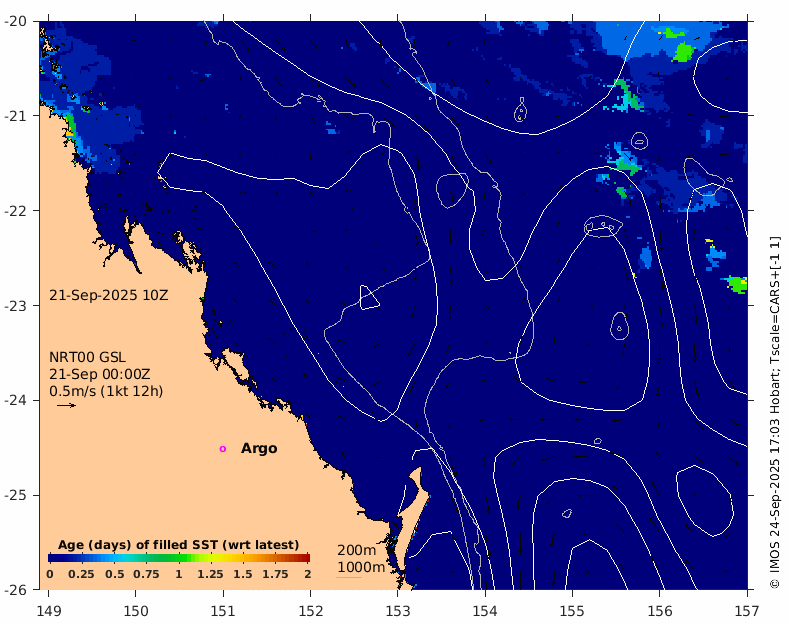Screen dimensions: 789x624
Task: Click the '151' longitude axis label
Action: [223, 611]
